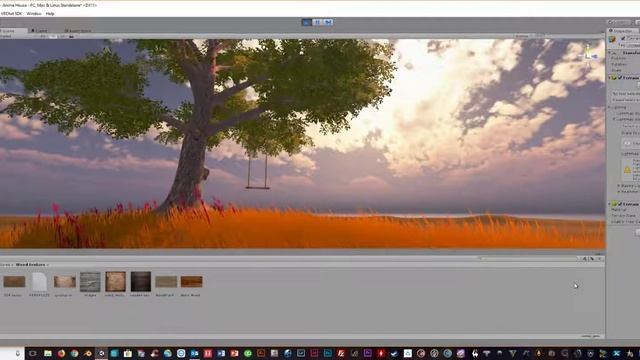Click the Unity icon in the taskbar

pyautogui.click(x=101, y=353)
